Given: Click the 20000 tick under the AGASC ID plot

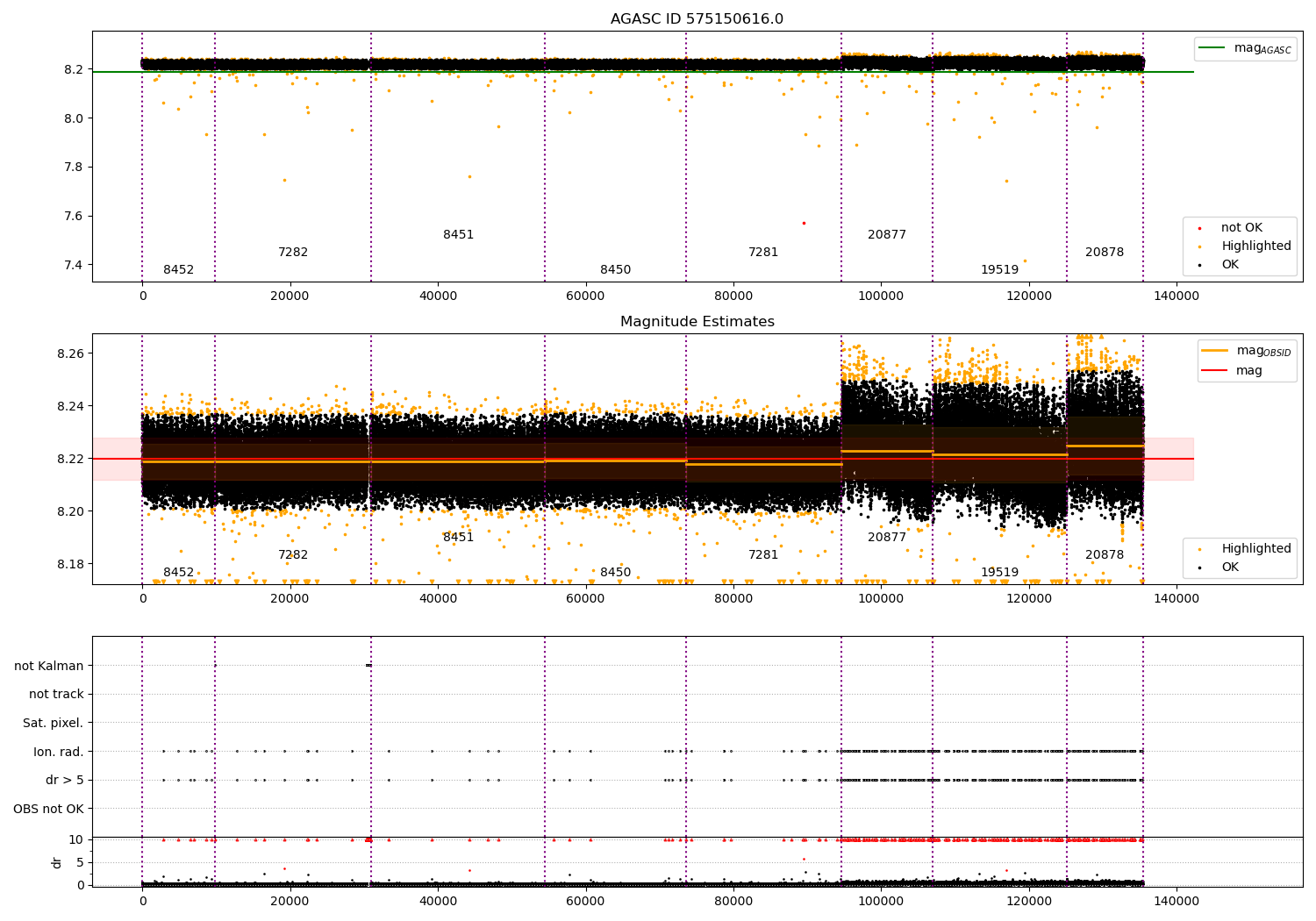Looking at the screenshot, I should [x=290, y=296].
